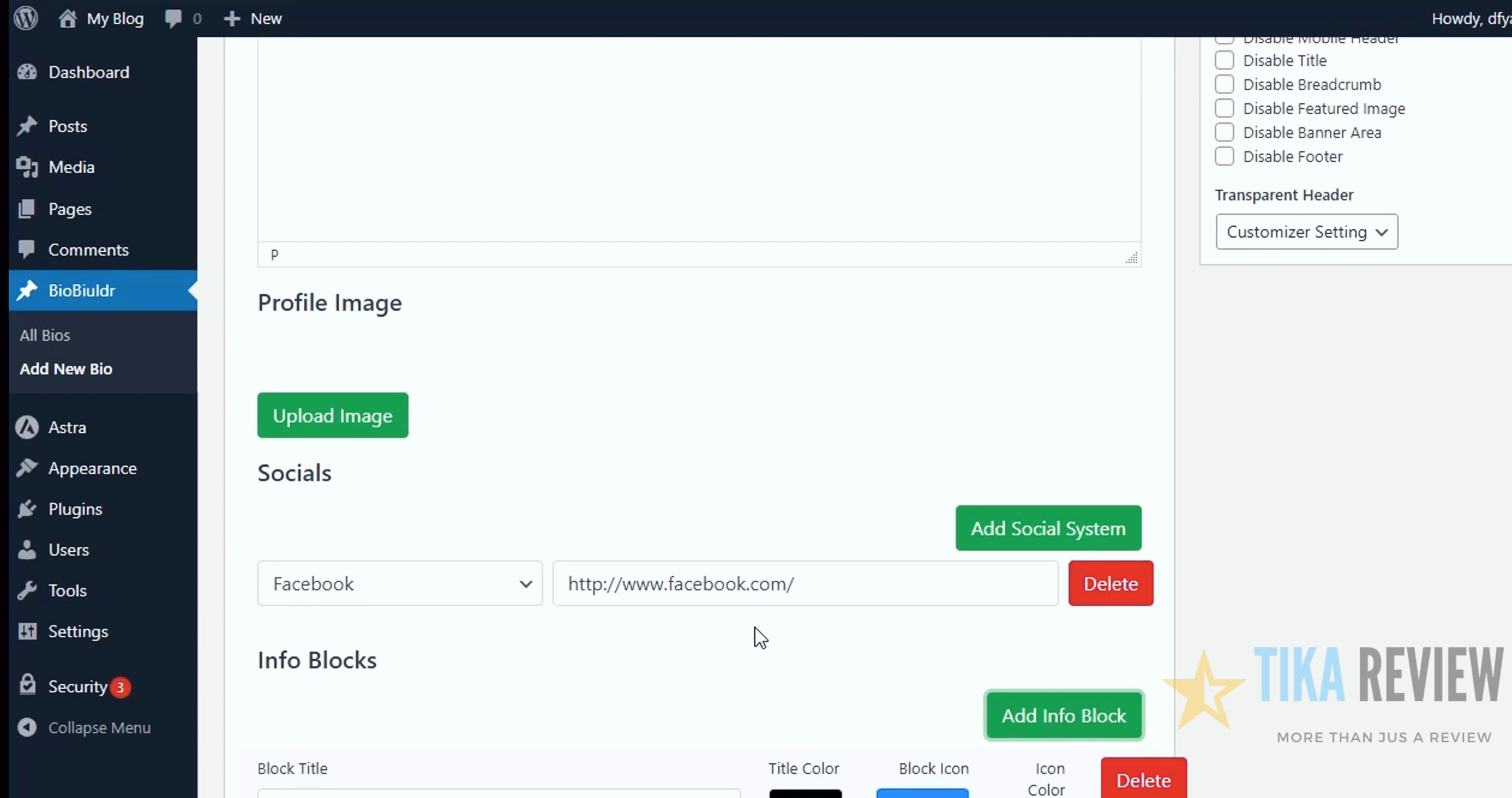Viewport: 1512px width, 798px height.
Task: Click the Comments speech bubble icon in sidebar
Action: tap(27, 250)
